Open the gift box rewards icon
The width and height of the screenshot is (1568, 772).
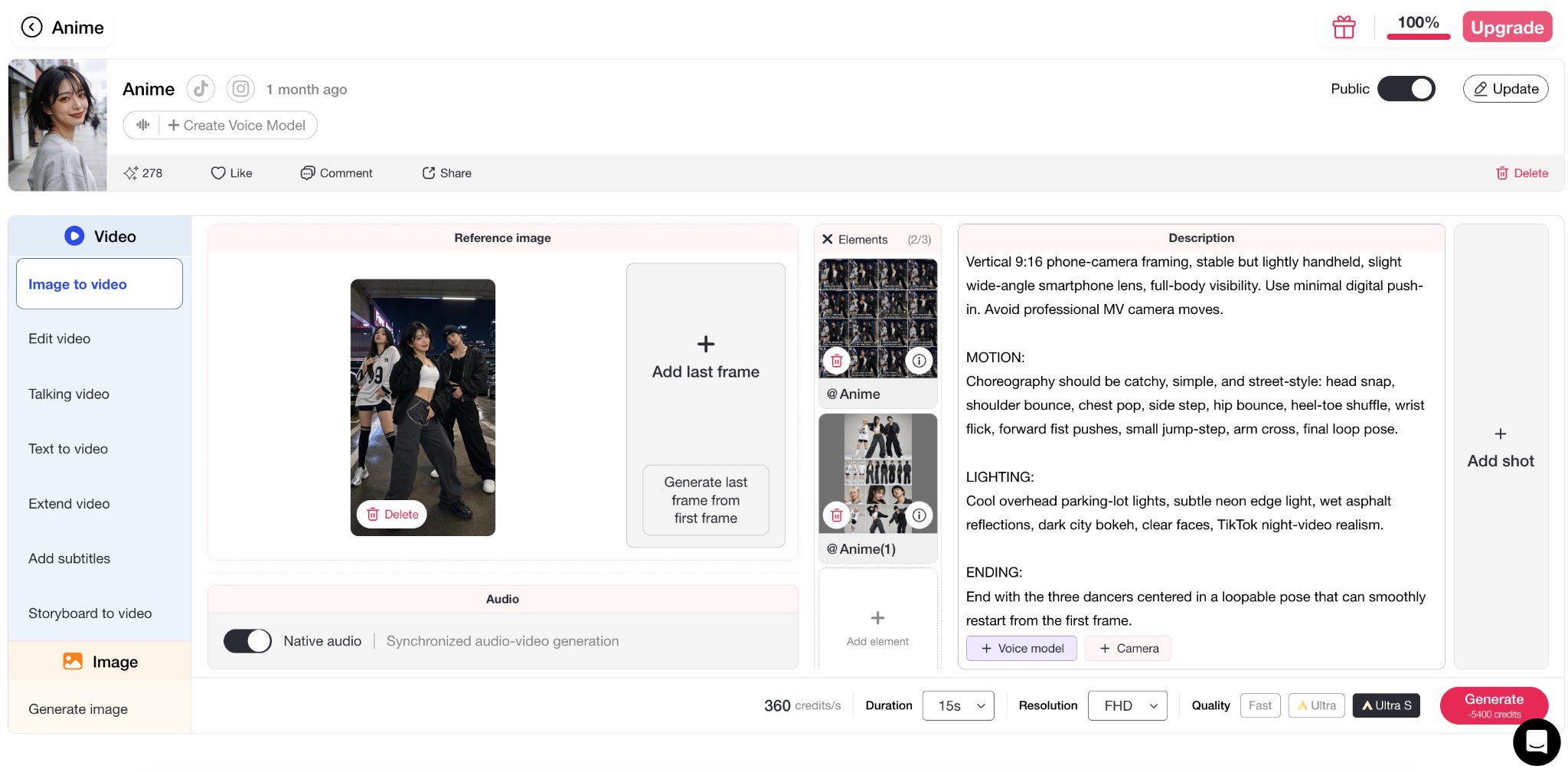1344,28
